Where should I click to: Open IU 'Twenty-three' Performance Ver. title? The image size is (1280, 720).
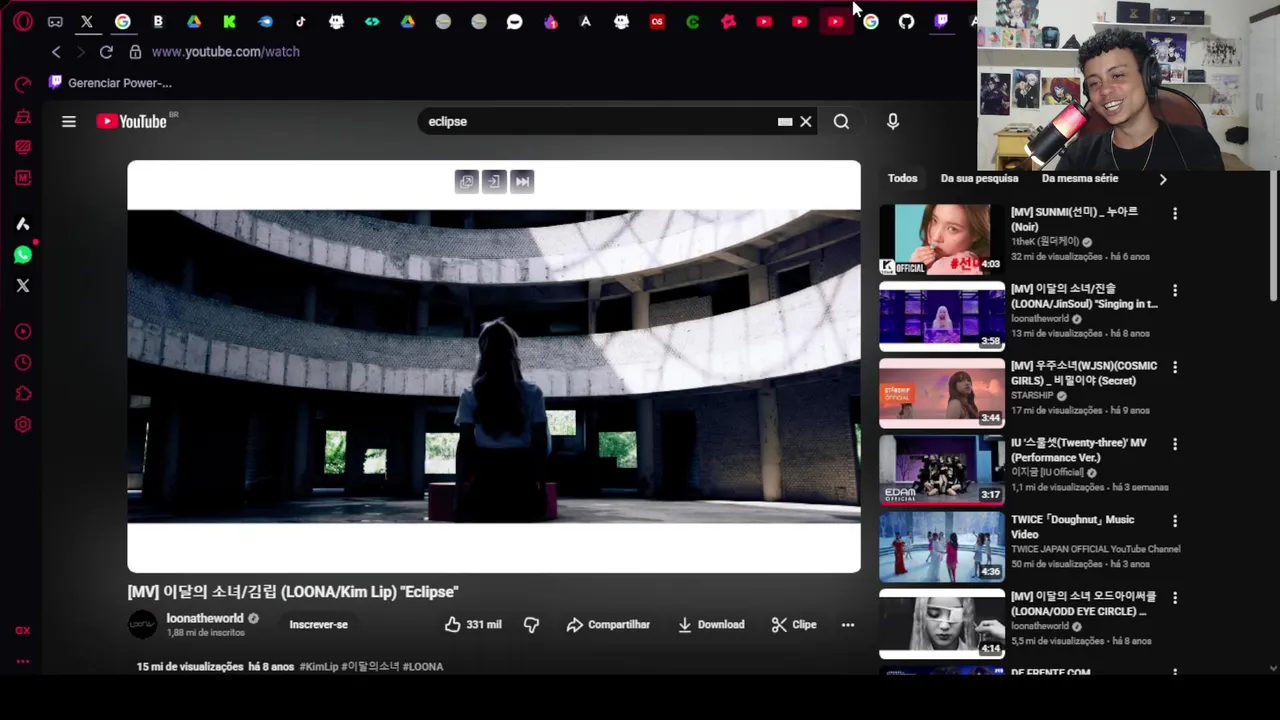tap(1079, 450)
